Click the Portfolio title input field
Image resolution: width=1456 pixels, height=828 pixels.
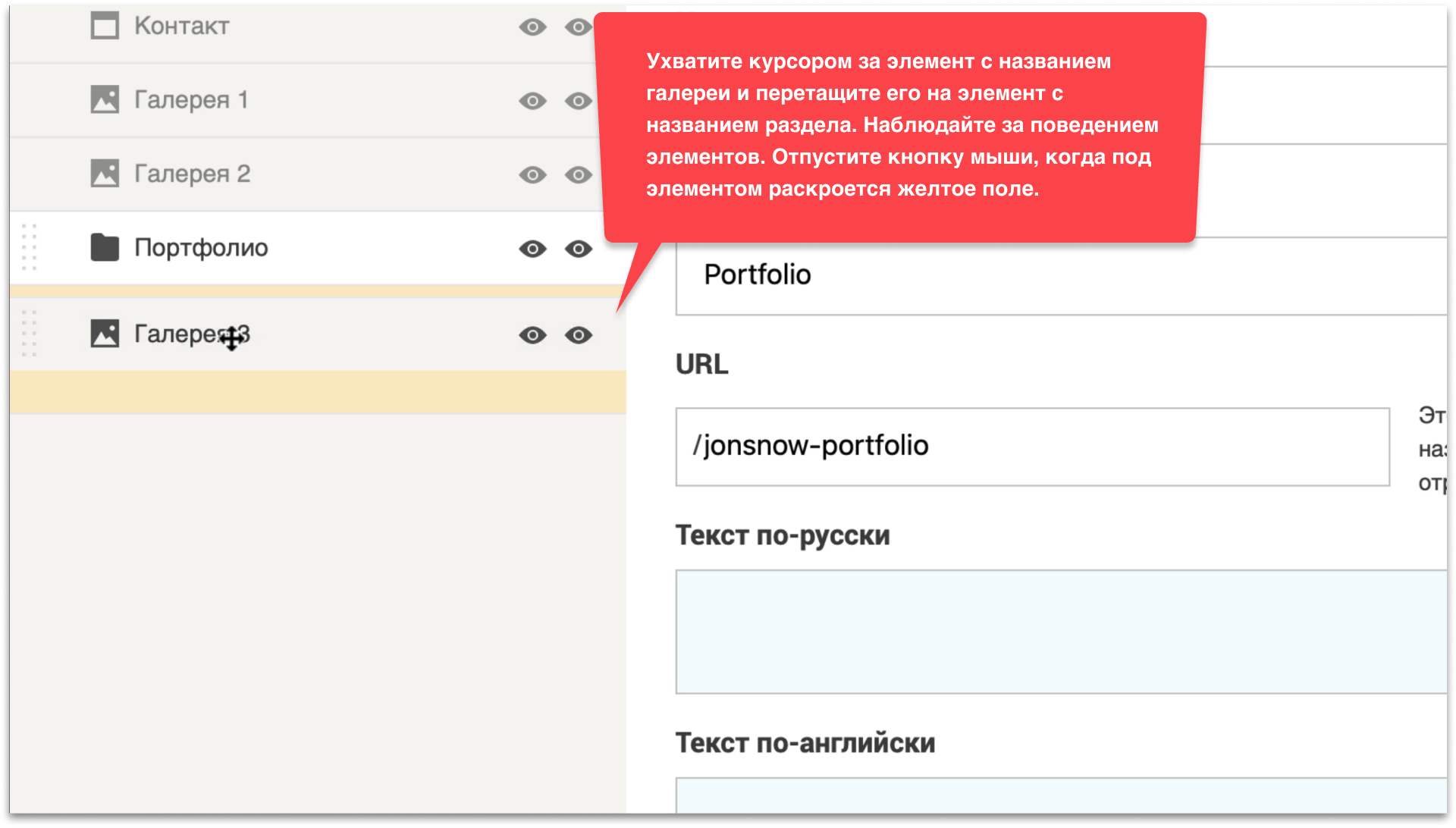pos(1062,275)
